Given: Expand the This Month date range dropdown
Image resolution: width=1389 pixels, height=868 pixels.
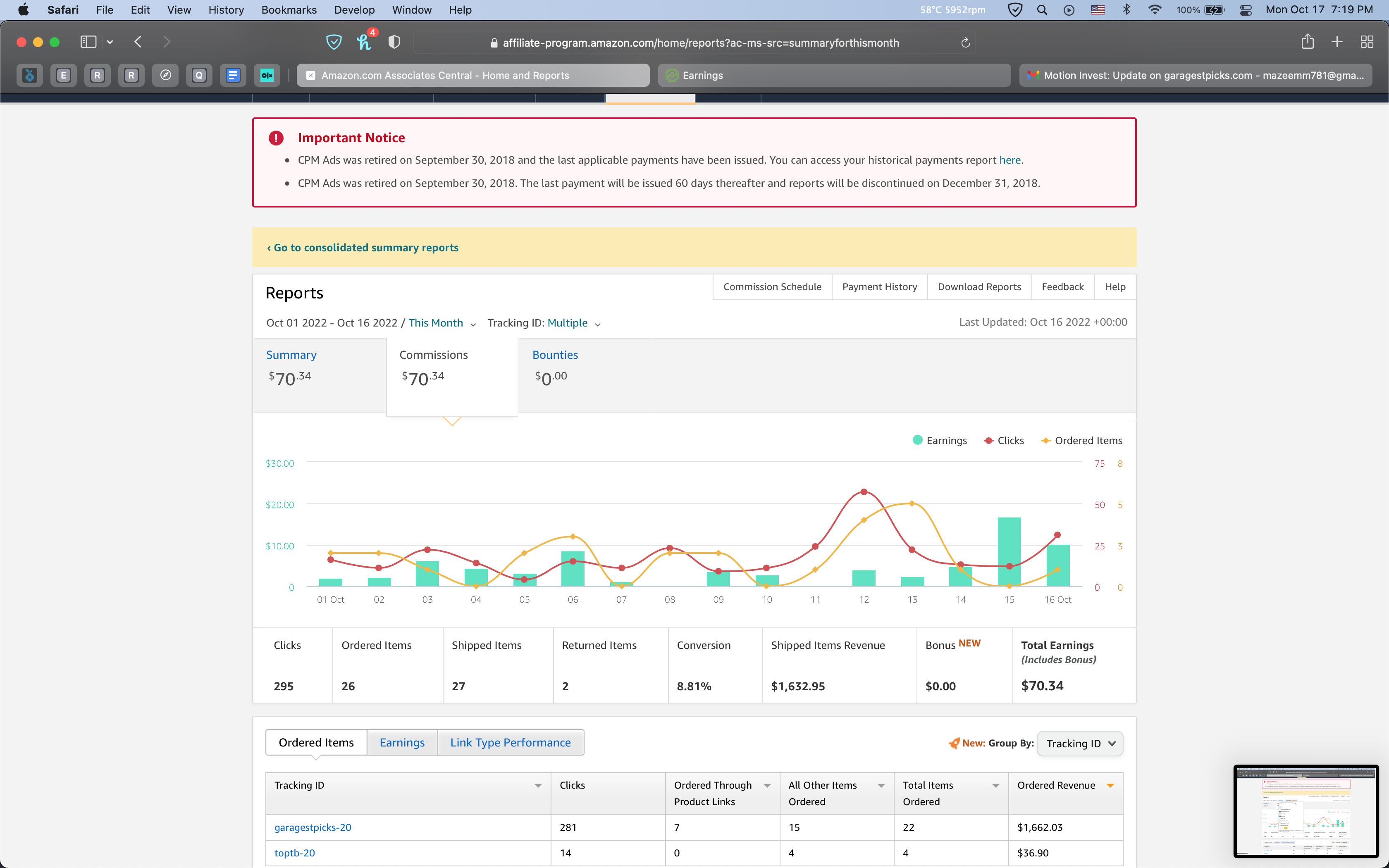Looking at the screenshot, I should (x=442, y=323).
